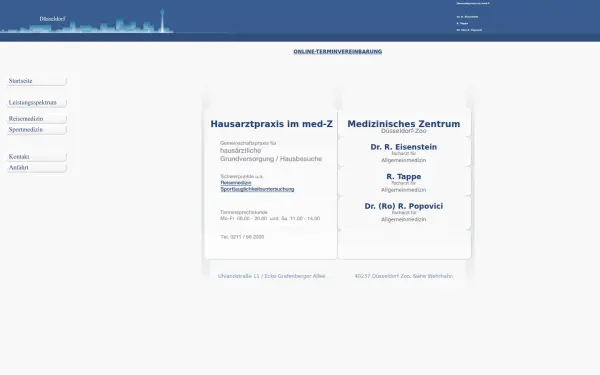Select Sportmedizin in the sidebar menu
This screenshot has height=375, width=600.
[x=37, y=130]
